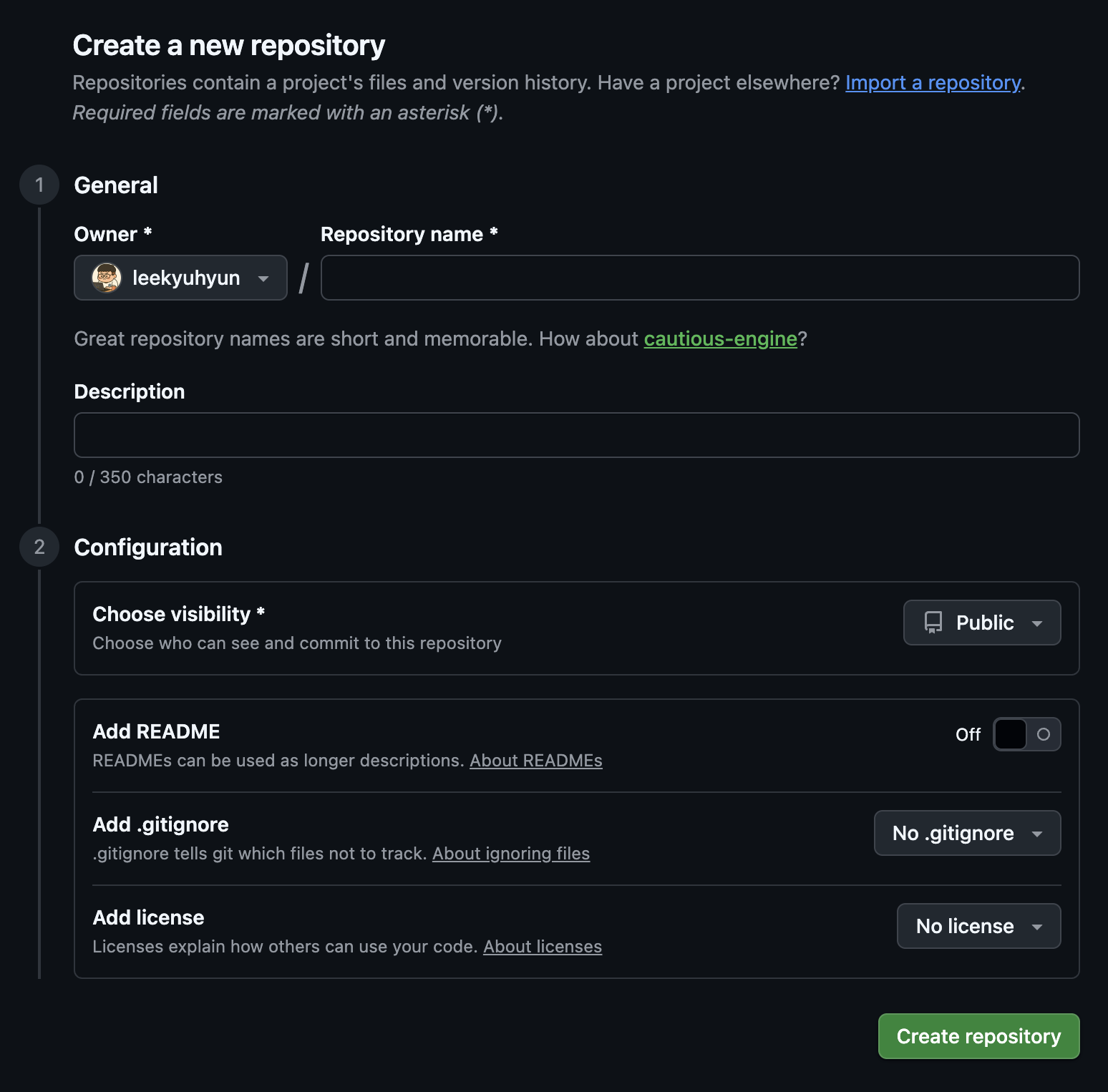1108x1092 pixels.
Task: Open the About READMEs link
Action: (x=535, y=761)
